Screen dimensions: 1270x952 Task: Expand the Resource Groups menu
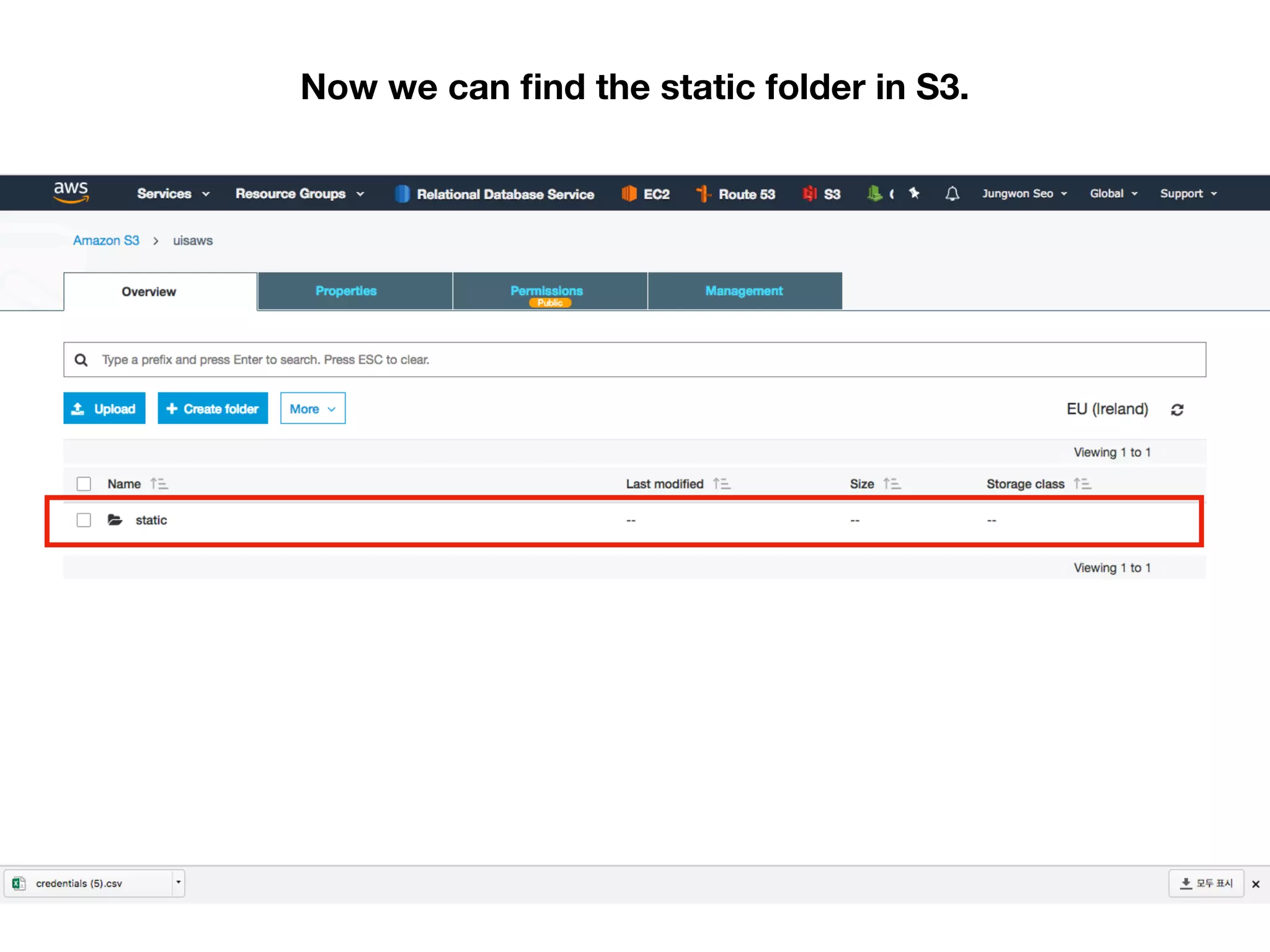tap(300, 194)
